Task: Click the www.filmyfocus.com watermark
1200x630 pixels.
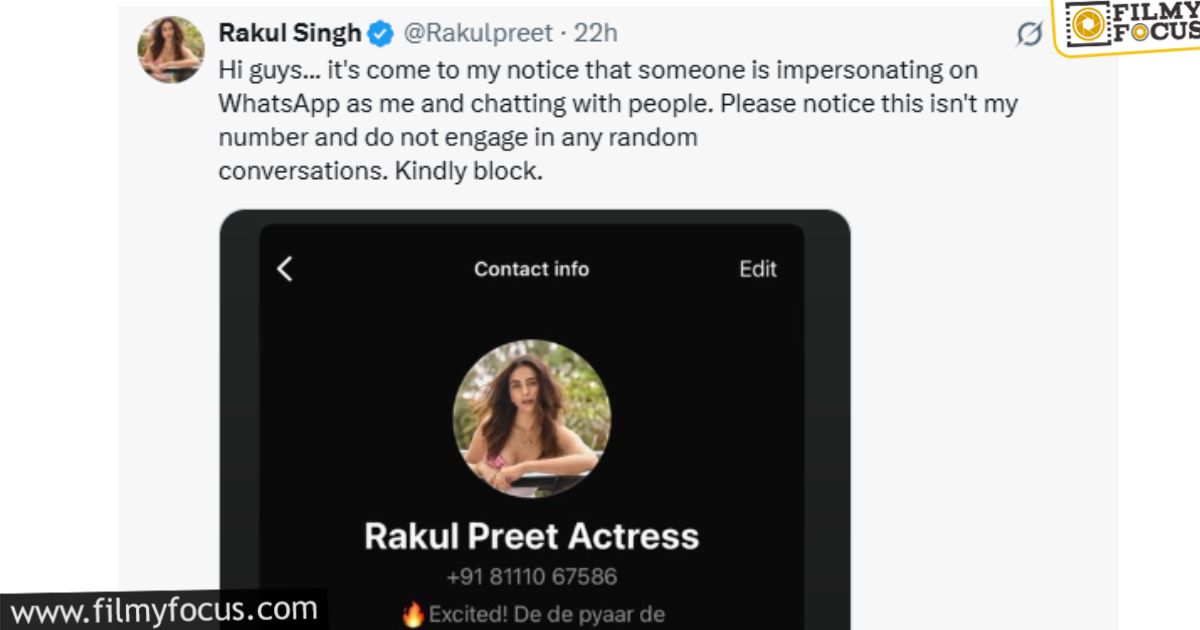Action: [164, 608]
